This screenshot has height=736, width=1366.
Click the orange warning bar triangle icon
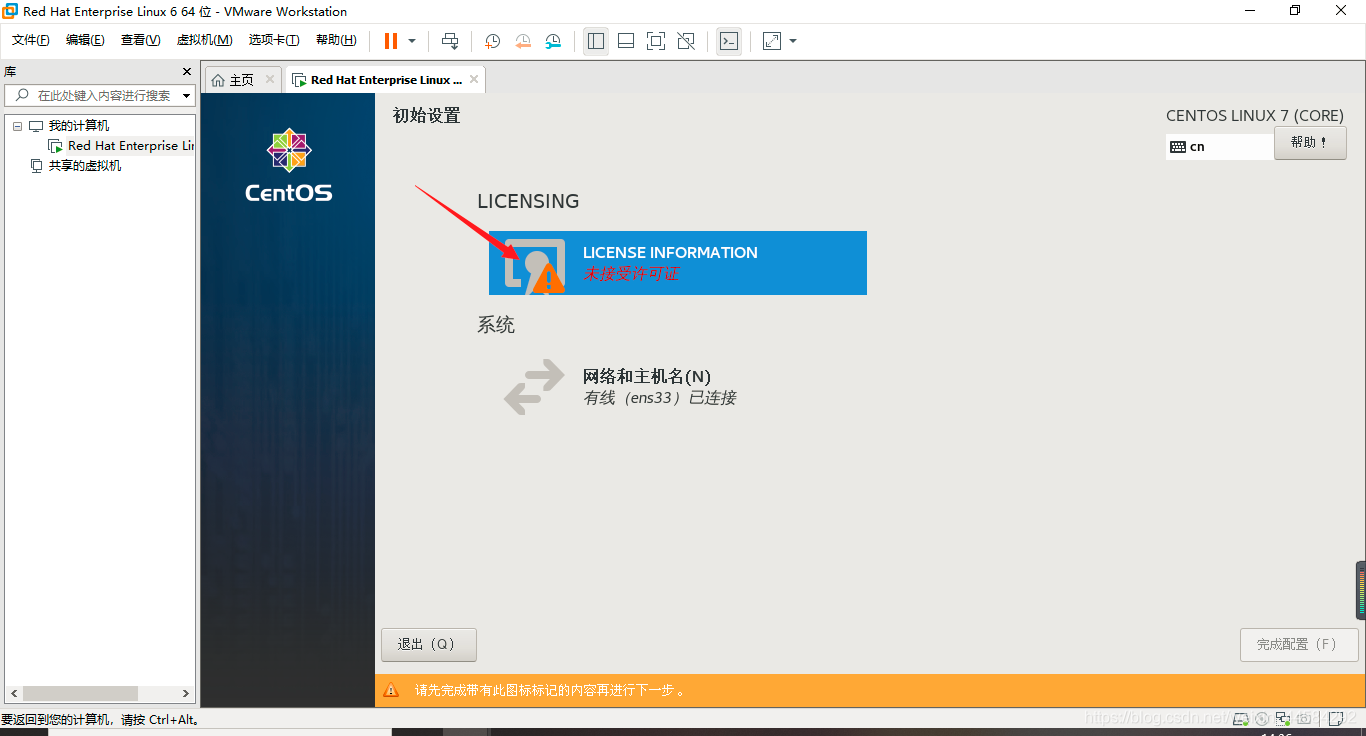392,690
